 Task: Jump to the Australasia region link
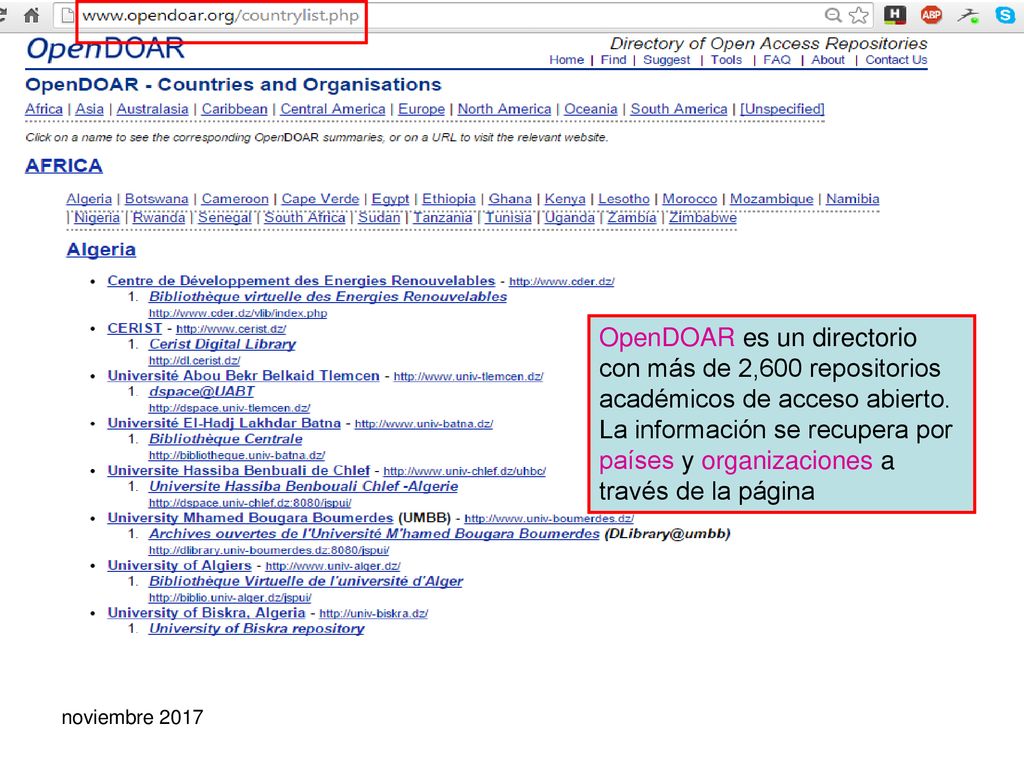152,109
